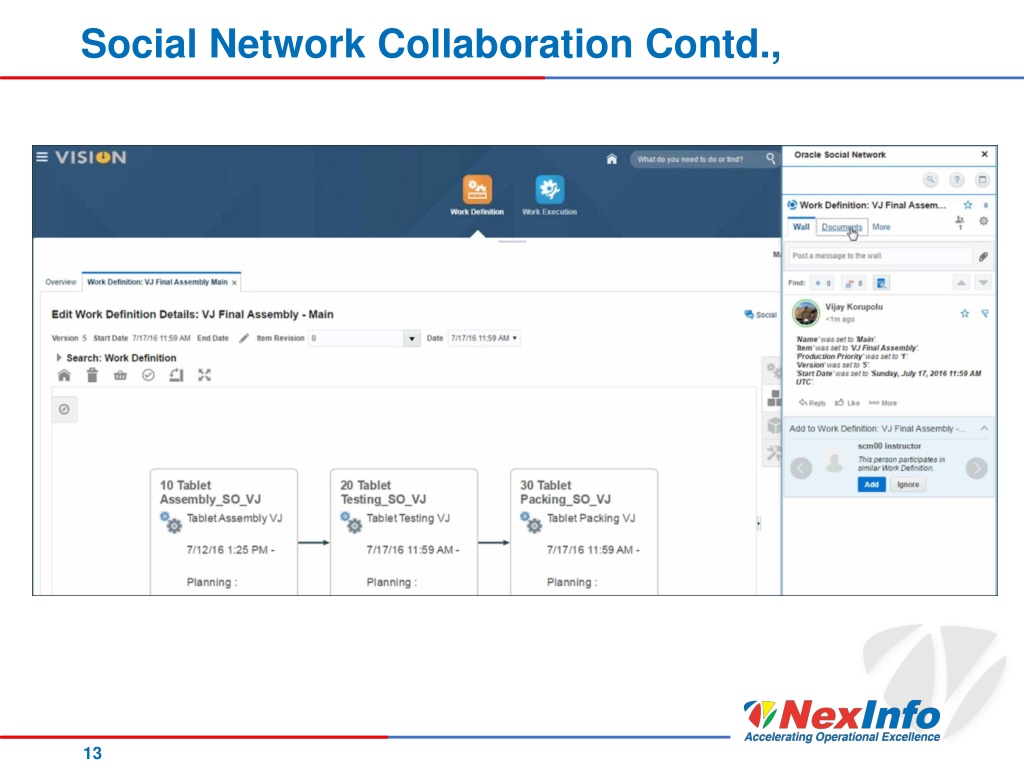This screenshot has width=1024, height=768.
Task: Click the search icon in Oracle Social Network
Action: point(931,180)
